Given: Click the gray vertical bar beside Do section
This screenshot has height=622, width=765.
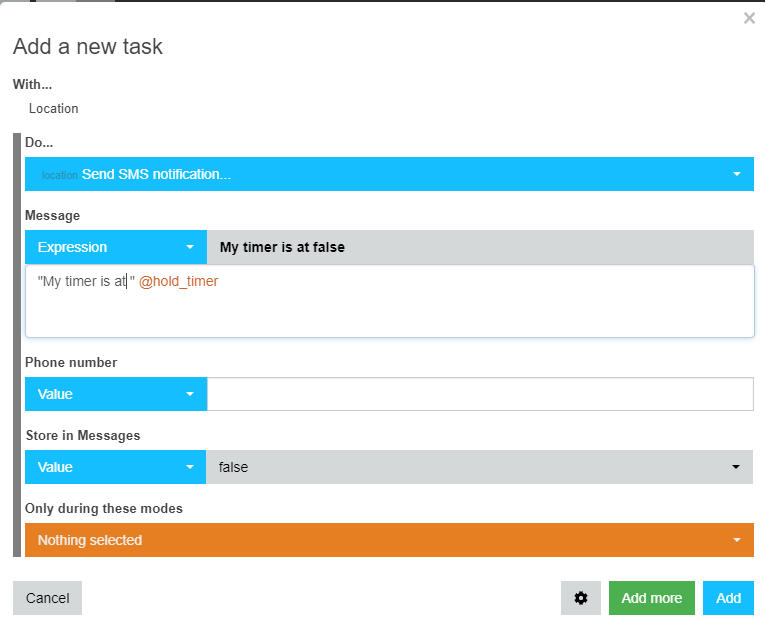Looking at the screenshot, I should click(x=17, y=345).
